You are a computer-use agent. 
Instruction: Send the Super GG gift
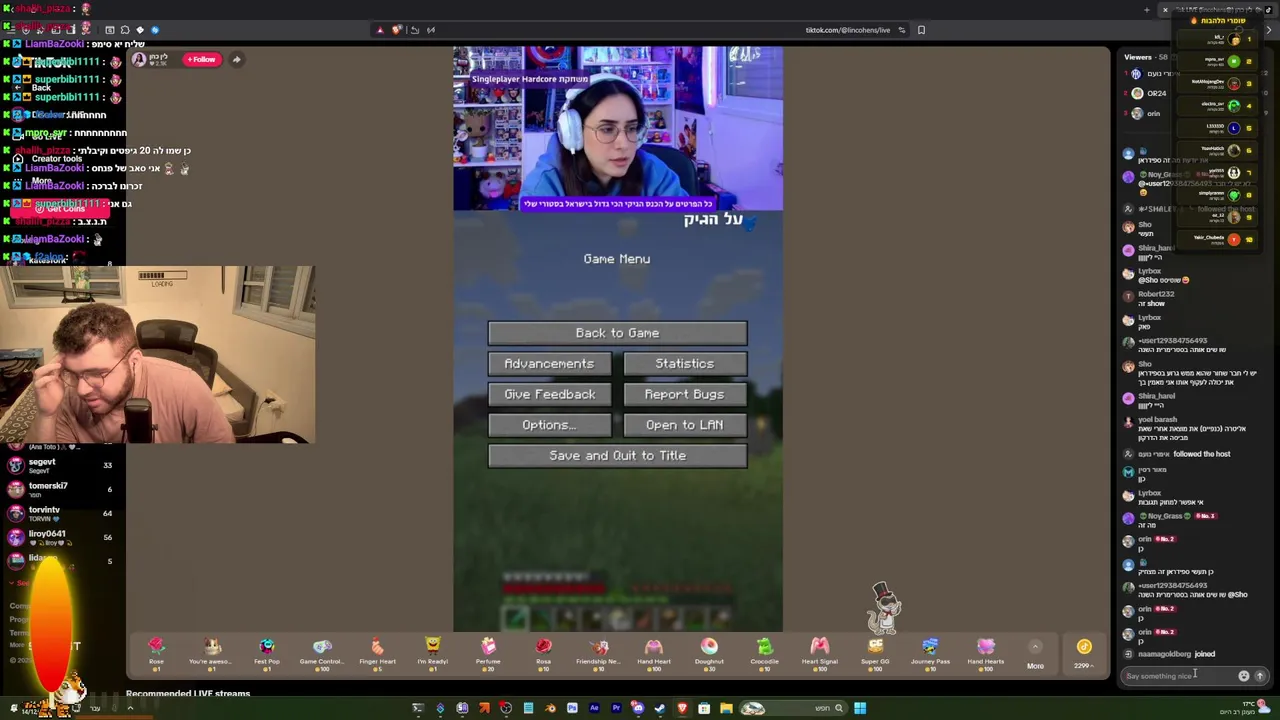pos(875,652)
